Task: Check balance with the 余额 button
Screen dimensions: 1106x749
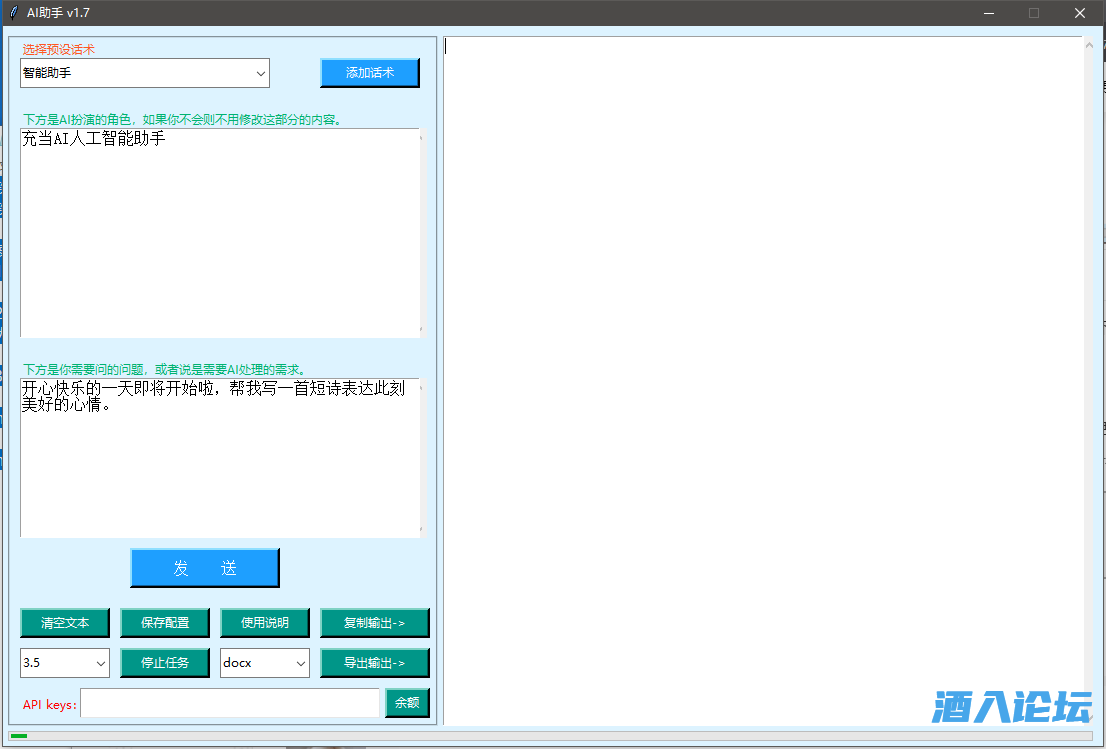Action: 407,703
